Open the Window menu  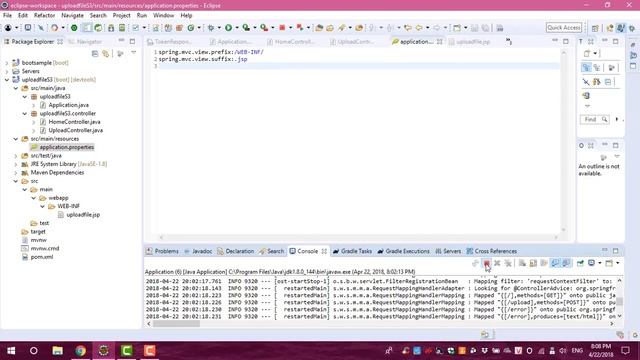163,16
